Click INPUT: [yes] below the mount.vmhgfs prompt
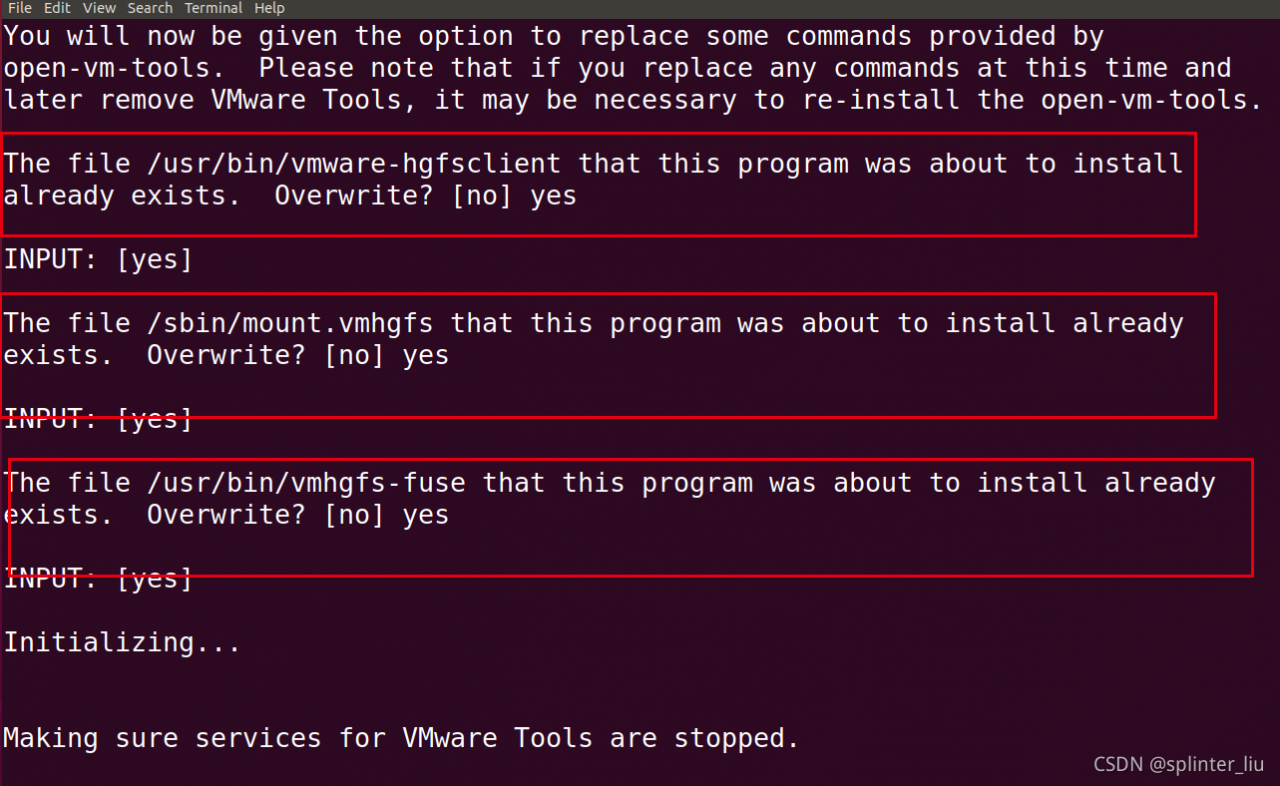Screen dimensions: 1280x786 click(x=98, y=420)
